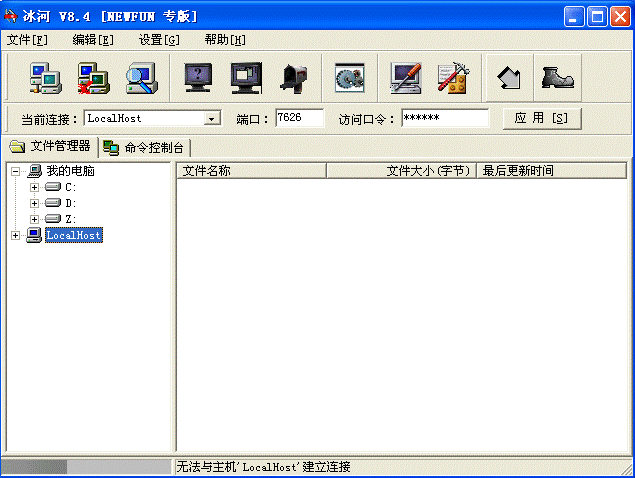
Task: Click the 端口 label text
Action: click(x=252, y=120)
